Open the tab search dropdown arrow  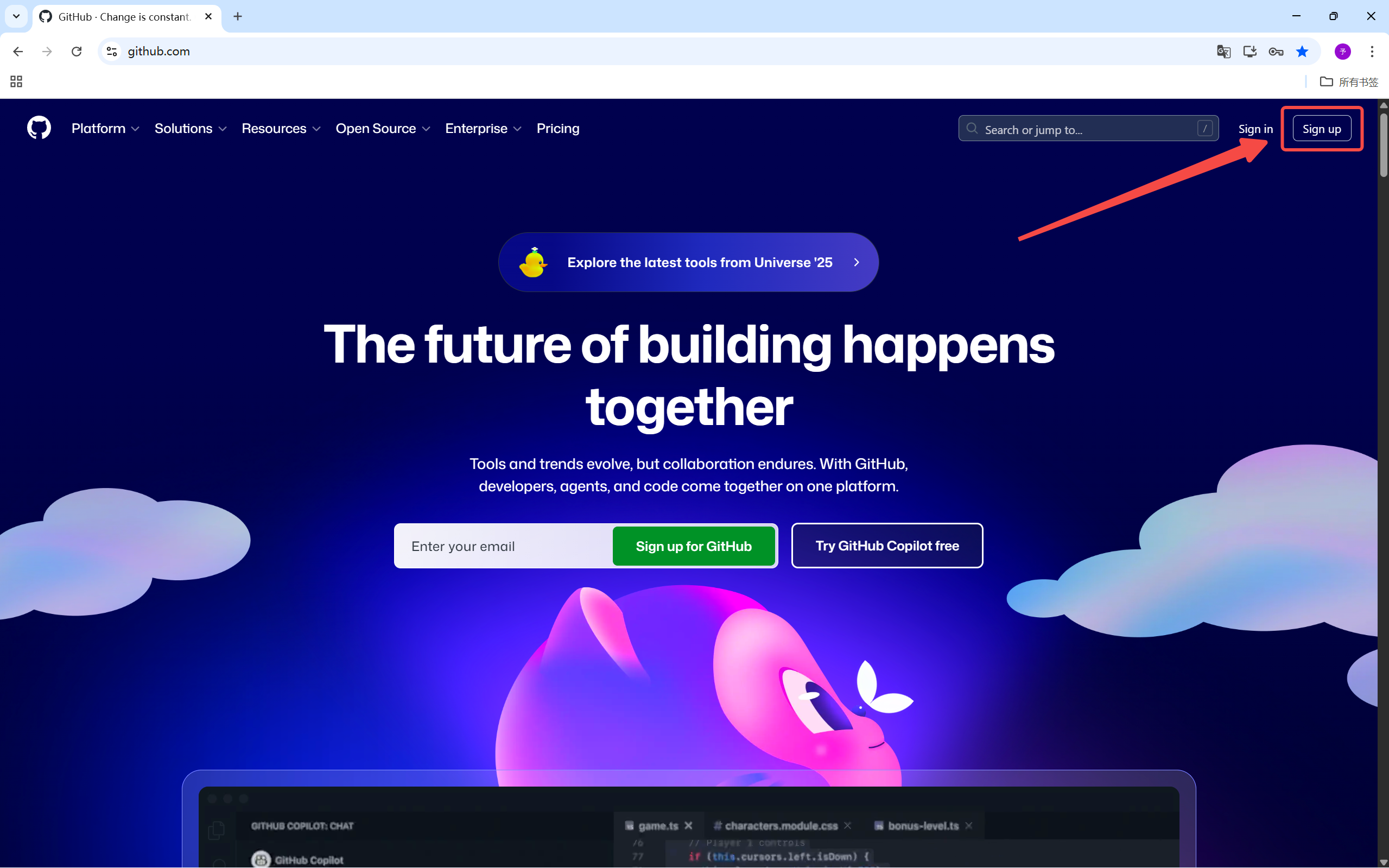click(x=16, y=16)
